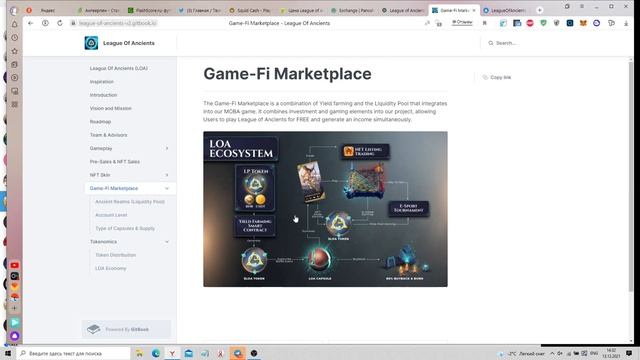This screenshot has width=640, height=360.
Task: Open YouTube from the browser sidebar
Action: (15, 265)
